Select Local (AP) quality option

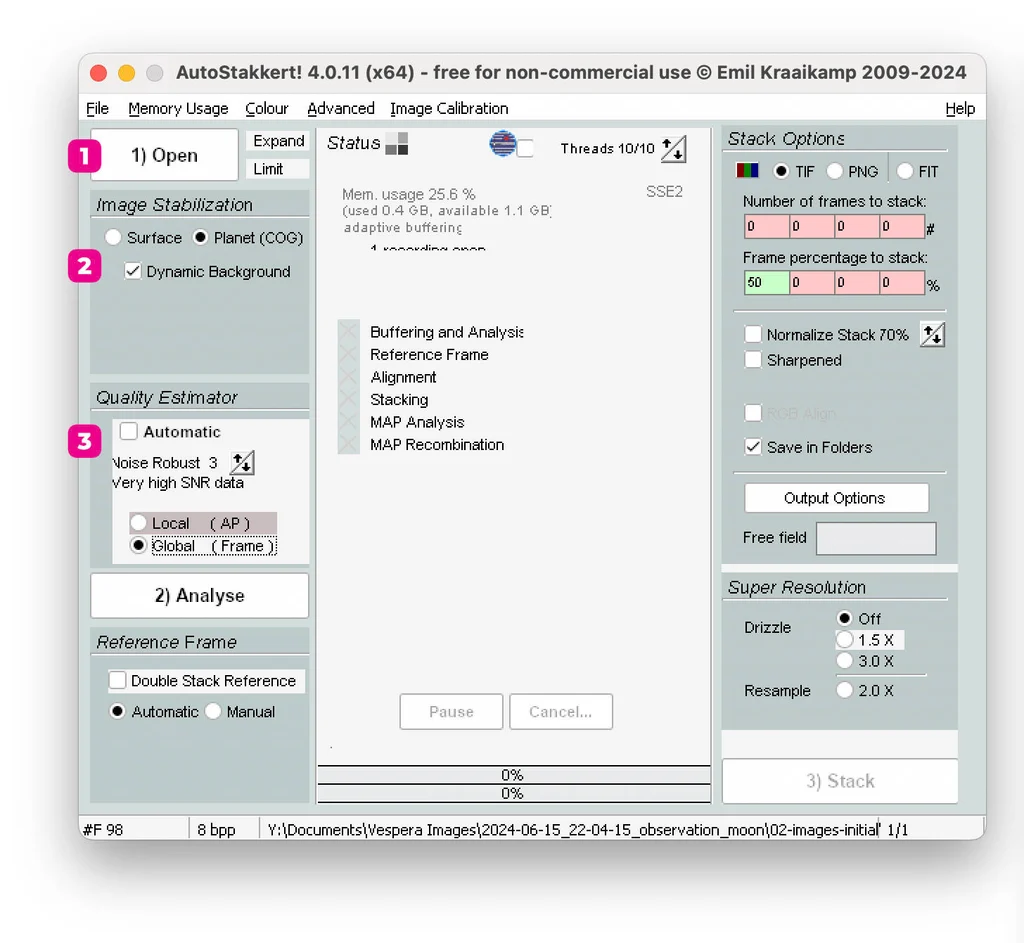point(138,523)
